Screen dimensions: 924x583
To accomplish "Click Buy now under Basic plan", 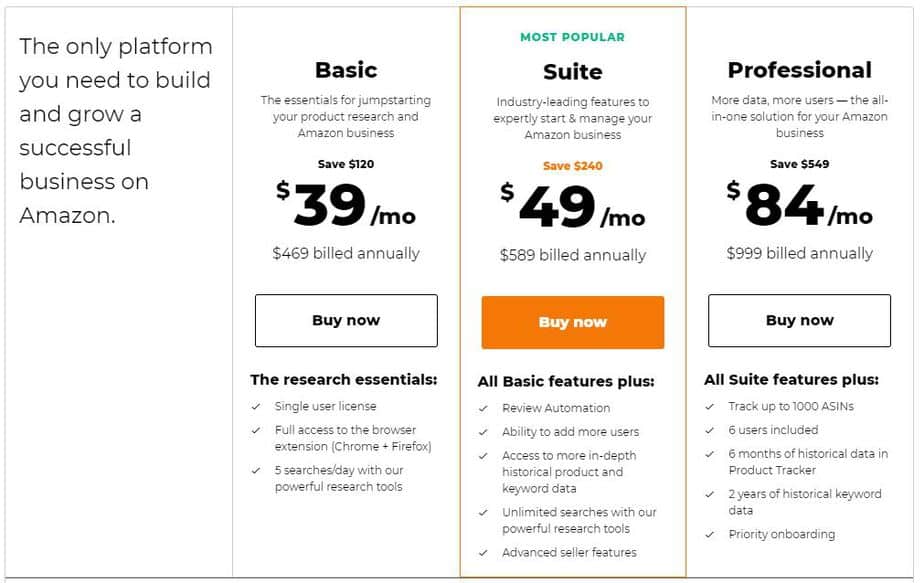I will click(x=346, y=320).
